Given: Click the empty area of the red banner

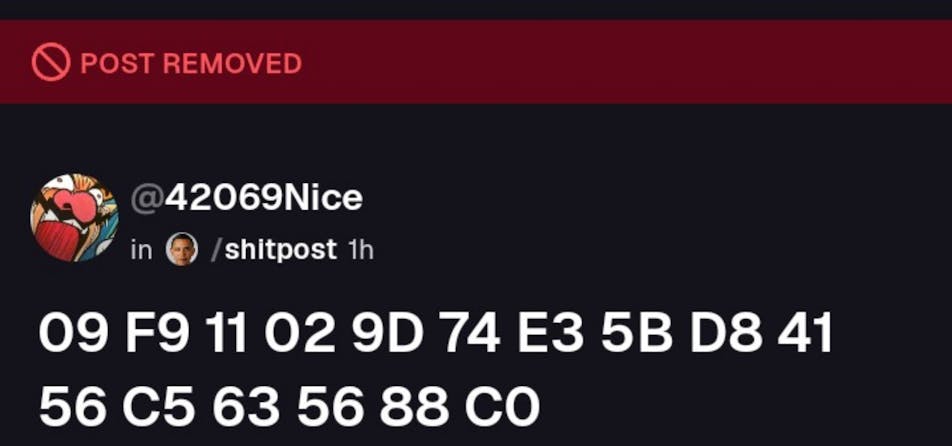Looking at the screenshot, I should tap(620, 62).
